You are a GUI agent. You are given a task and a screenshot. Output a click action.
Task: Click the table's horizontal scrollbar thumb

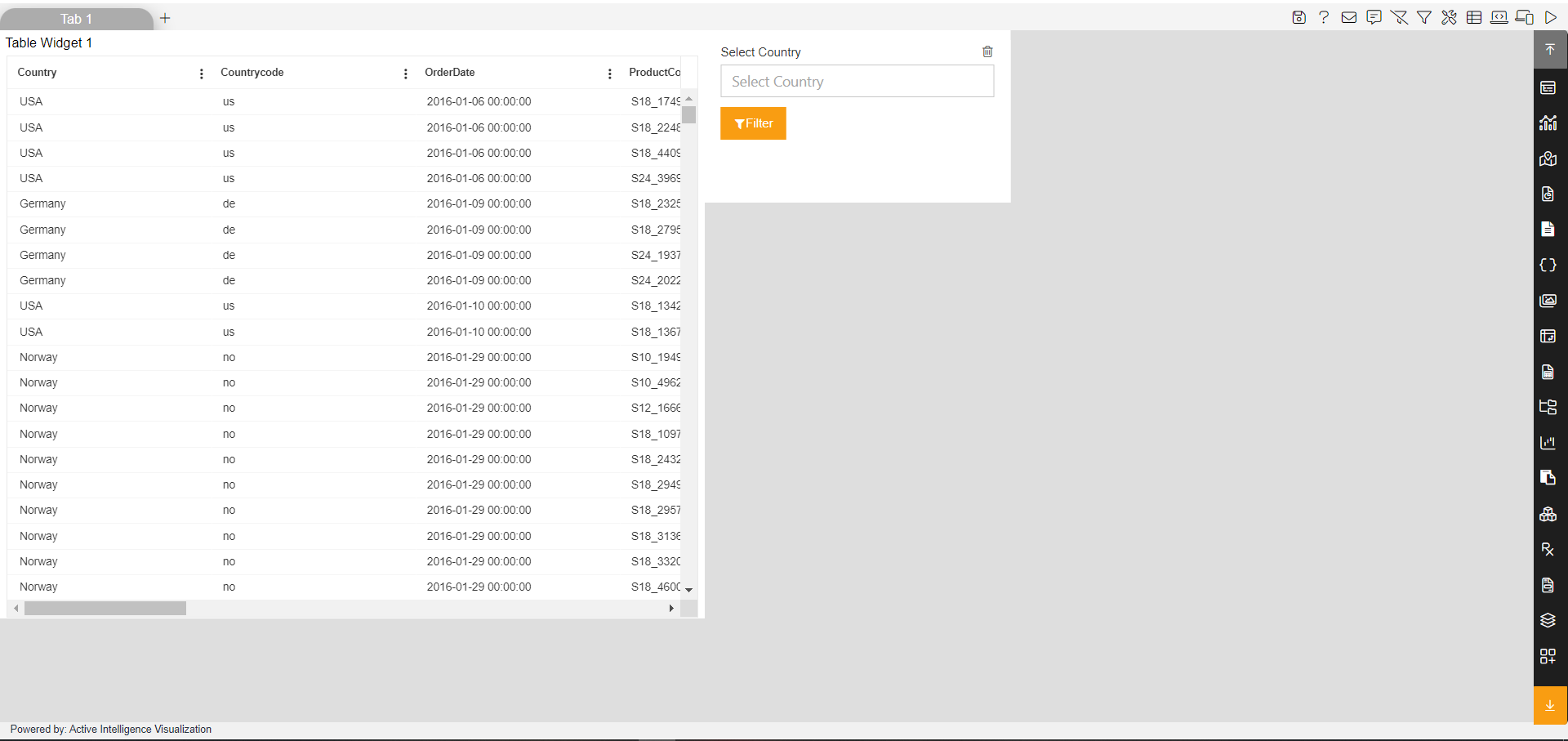[x=105, y=608]
